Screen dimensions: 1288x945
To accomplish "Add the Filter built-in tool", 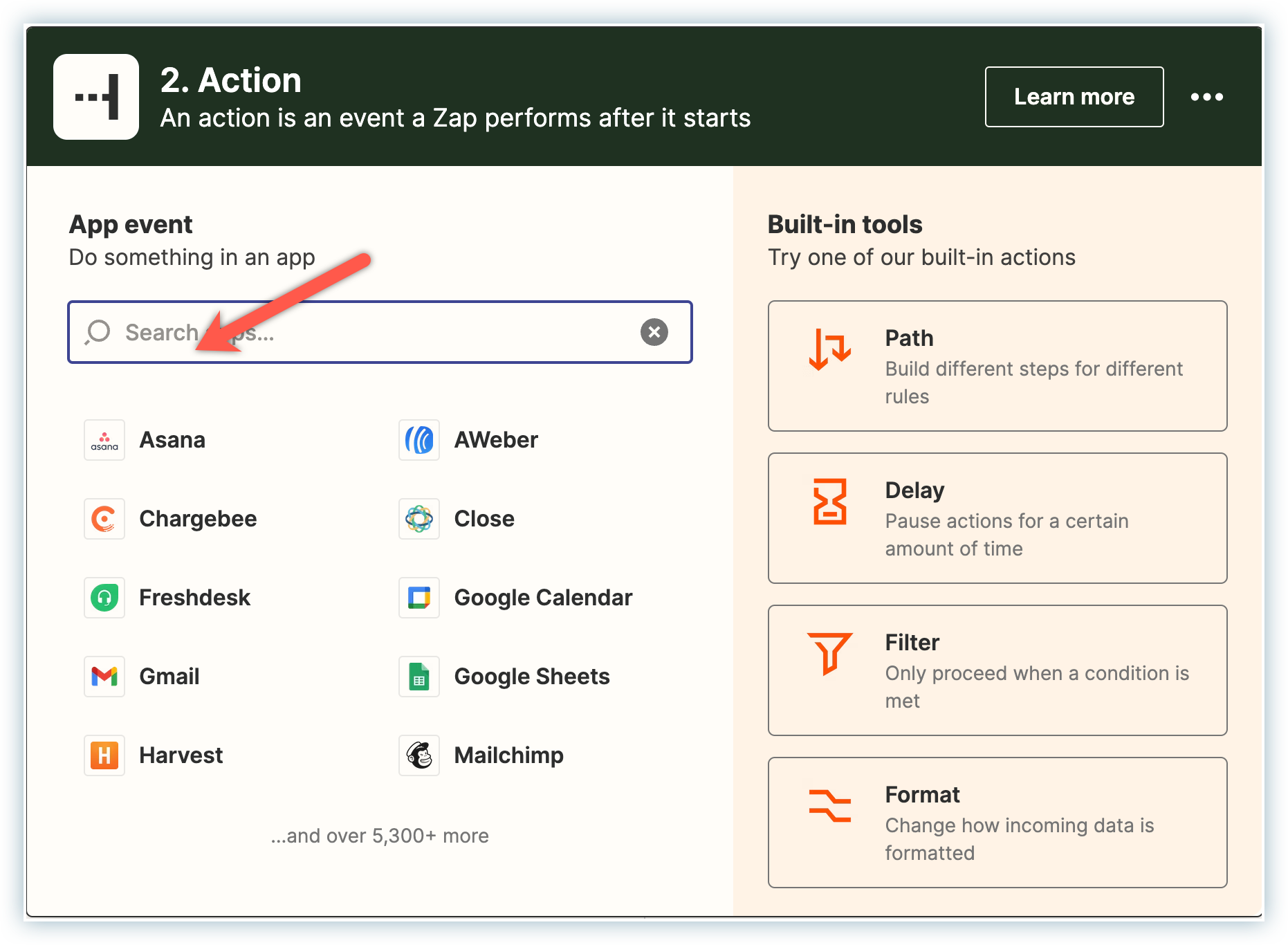I will point(997,670).
